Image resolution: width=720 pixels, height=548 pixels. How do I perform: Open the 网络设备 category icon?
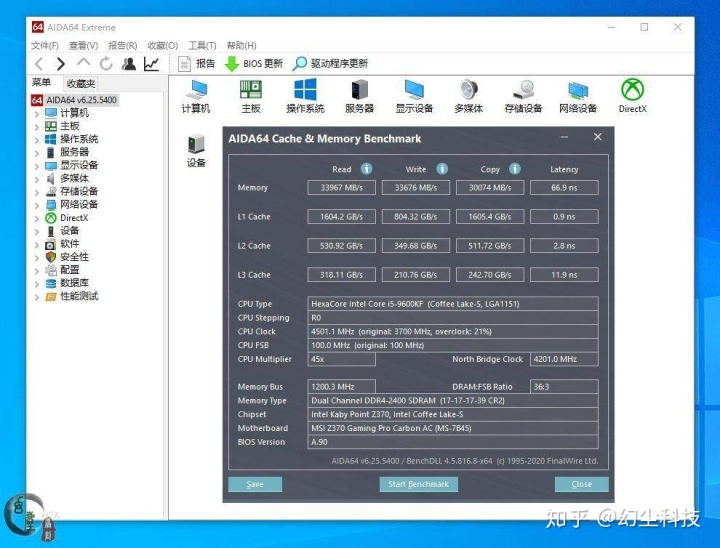click(578, 96)
